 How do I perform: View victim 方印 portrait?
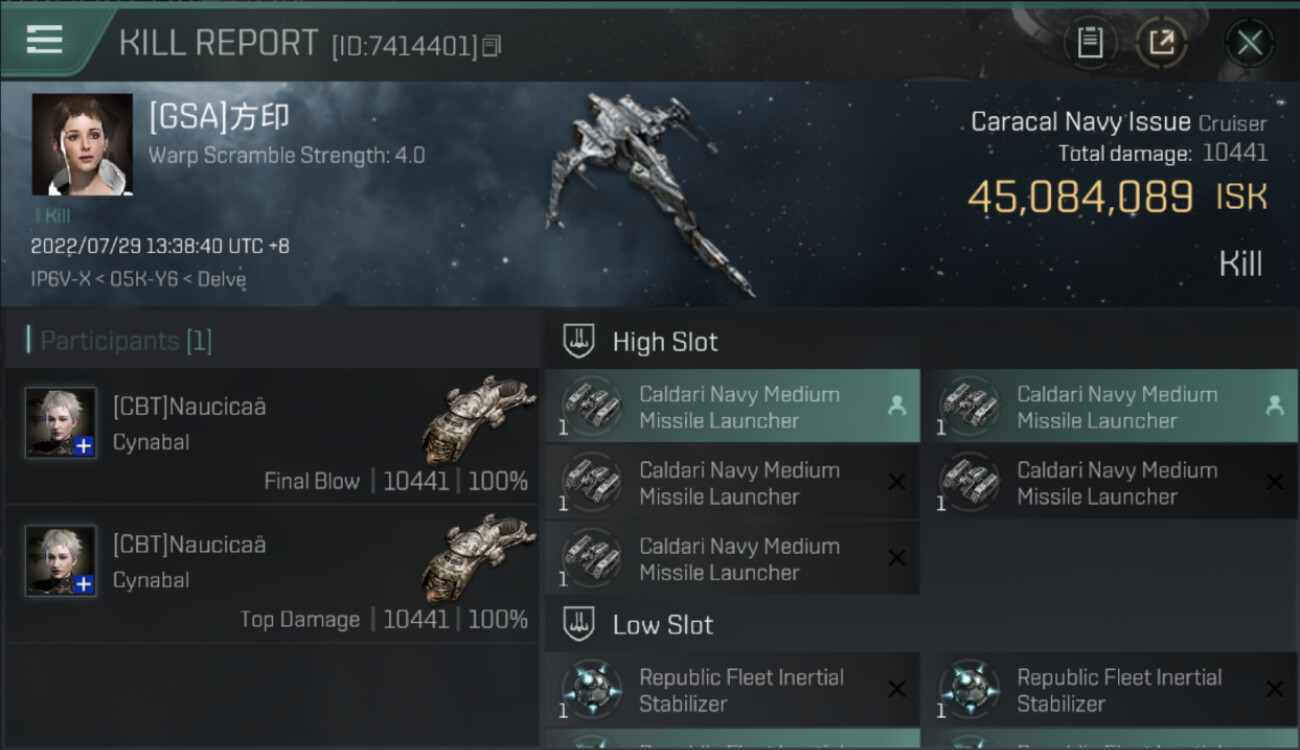(x=82, y=145)
